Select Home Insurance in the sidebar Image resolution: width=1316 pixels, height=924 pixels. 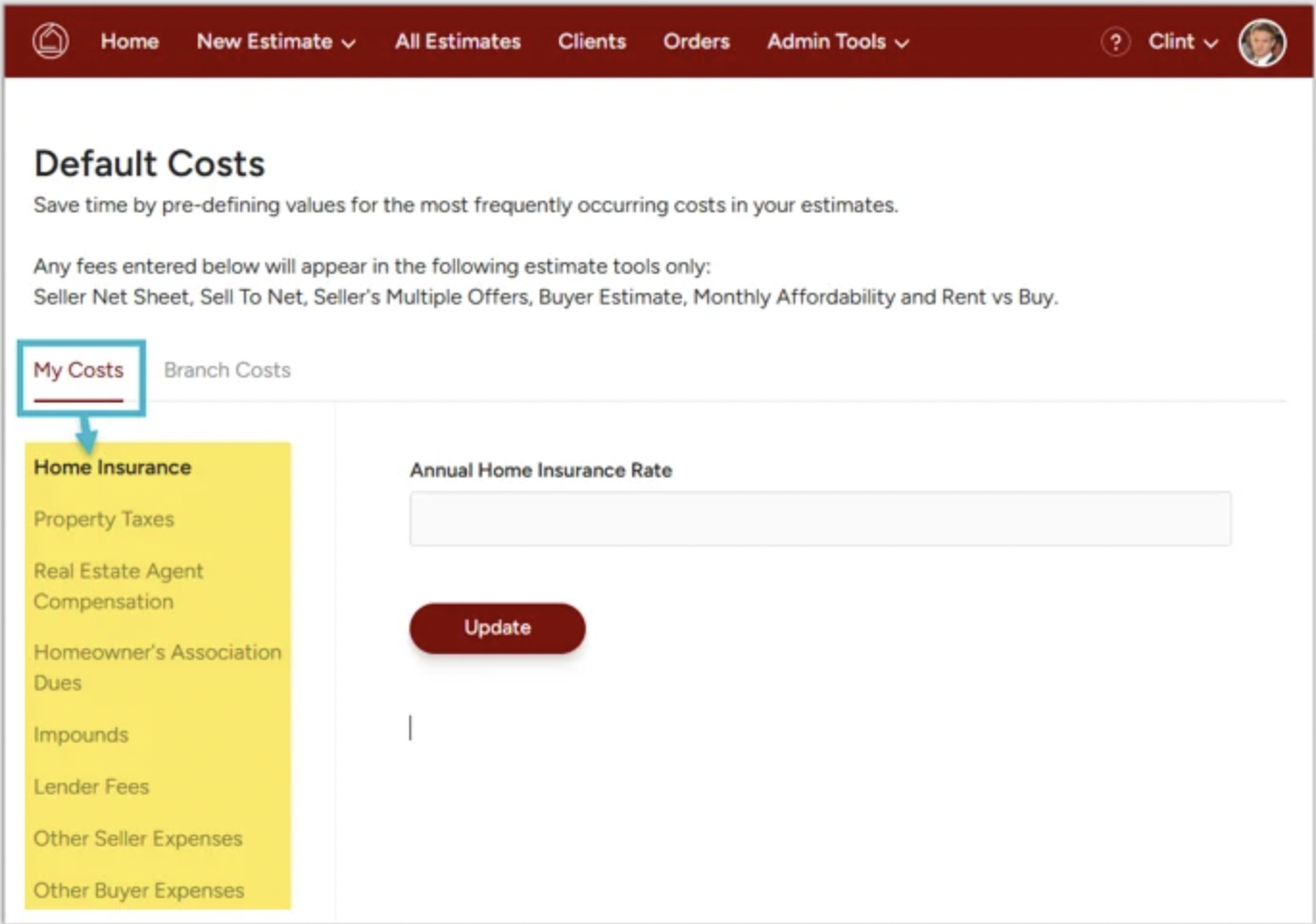[112, 467]
